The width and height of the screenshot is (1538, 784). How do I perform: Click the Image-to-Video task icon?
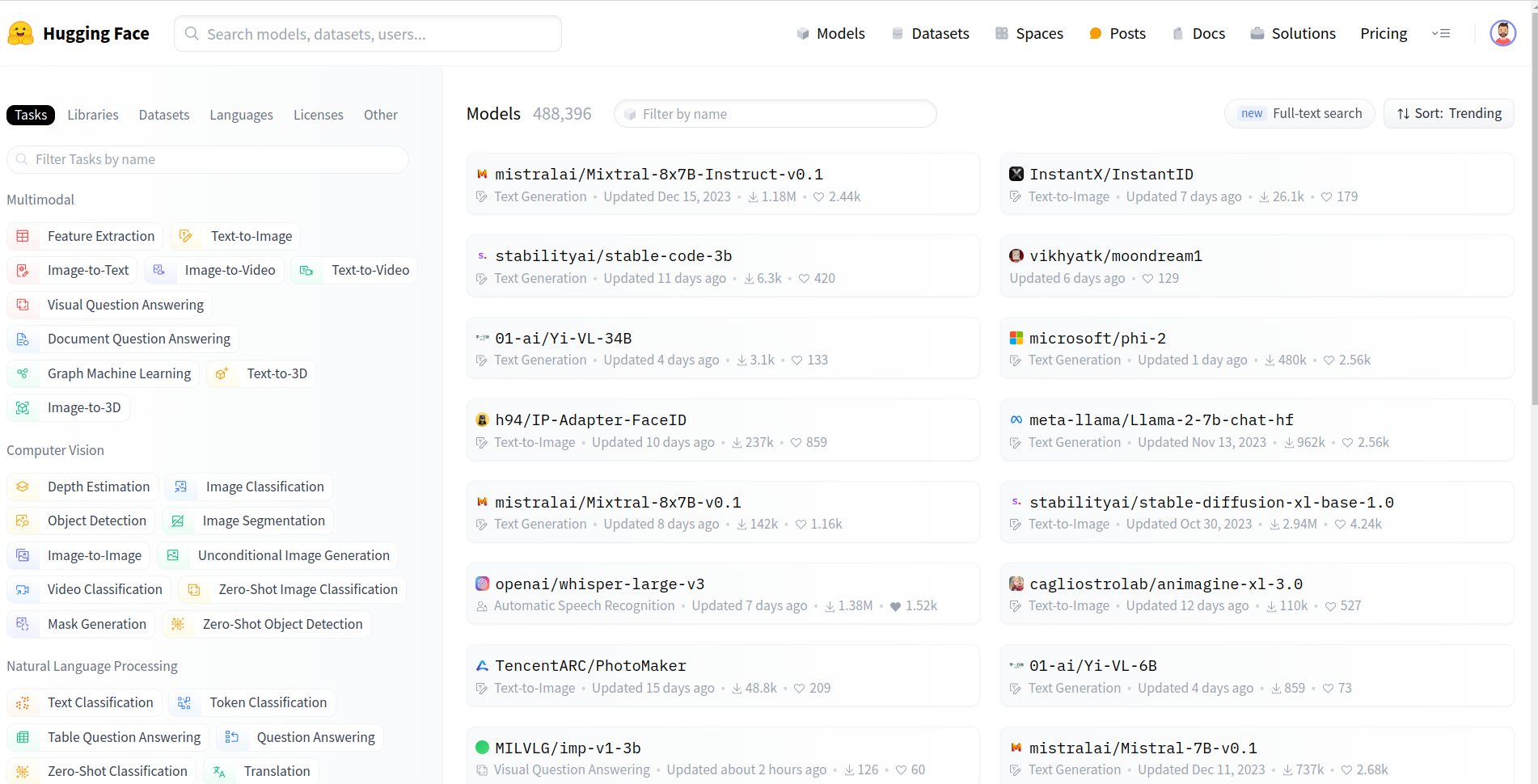pos(159,270)
